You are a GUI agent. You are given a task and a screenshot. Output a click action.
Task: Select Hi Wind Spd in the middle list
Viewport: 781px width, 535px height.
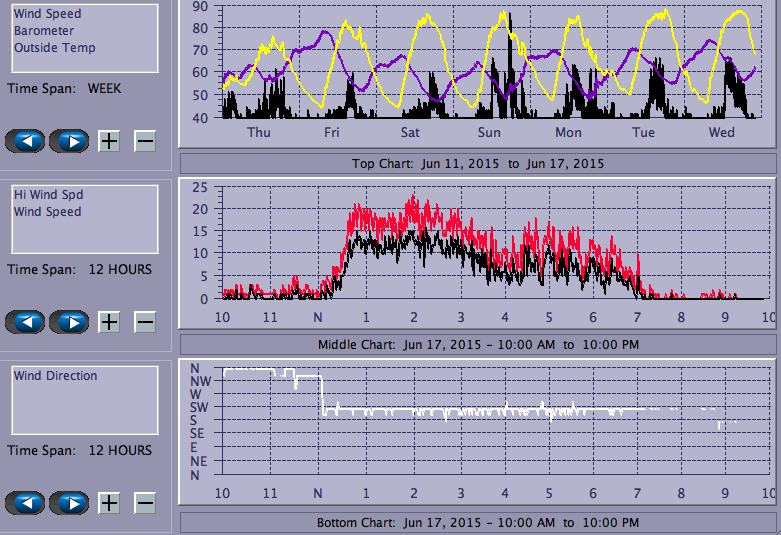point(47,195)
